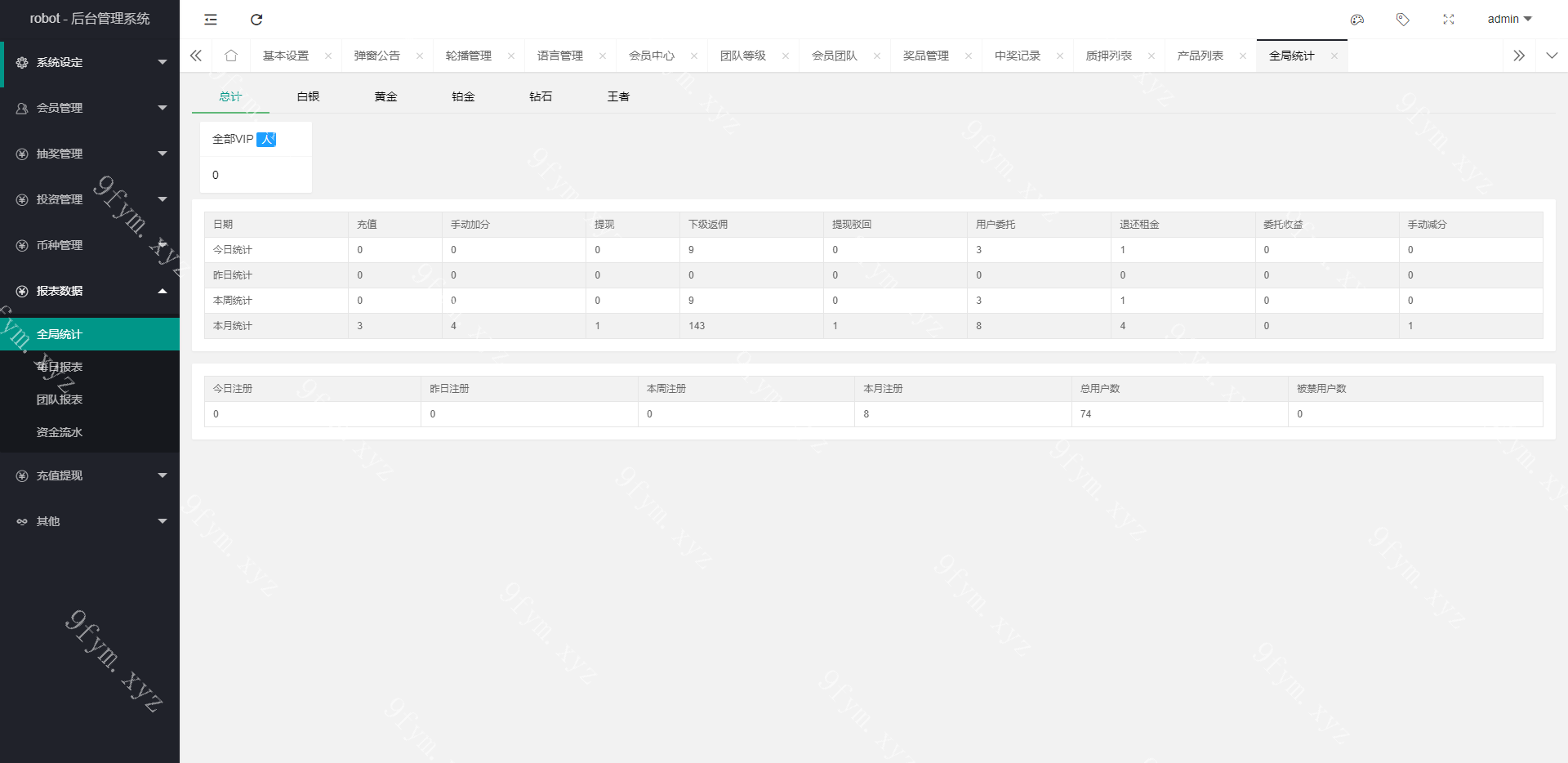Viewport: 1568px width, 763px height.
Task: Open the 中奖记录 tab
Action: 1018,56
